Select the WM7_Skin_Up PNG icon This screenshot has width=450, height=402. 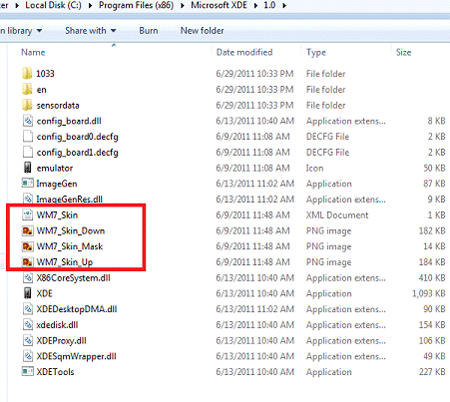coord(28,262)
